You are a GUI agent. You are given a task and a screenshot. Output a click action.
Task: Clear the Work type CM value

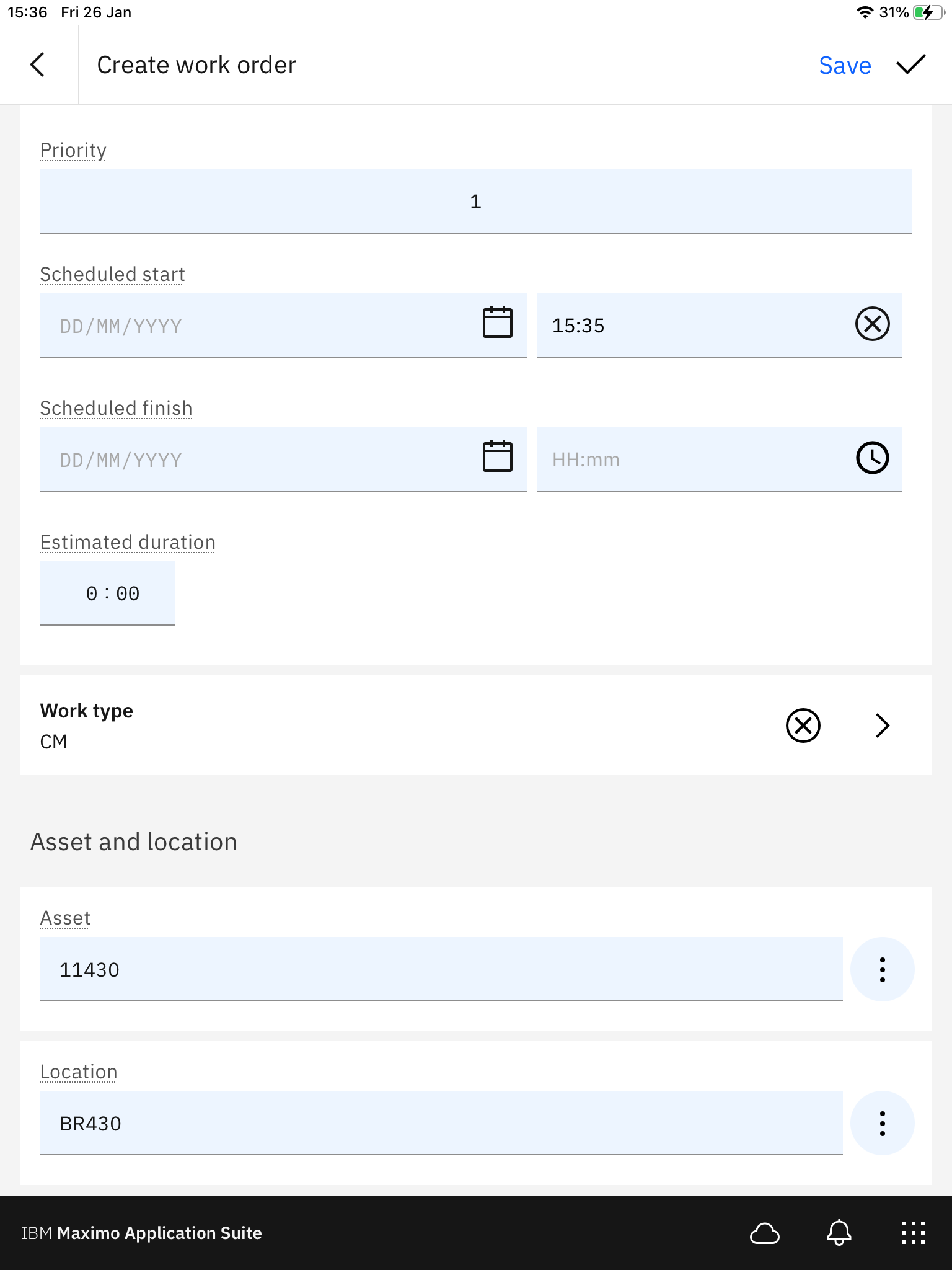point(803,726)
